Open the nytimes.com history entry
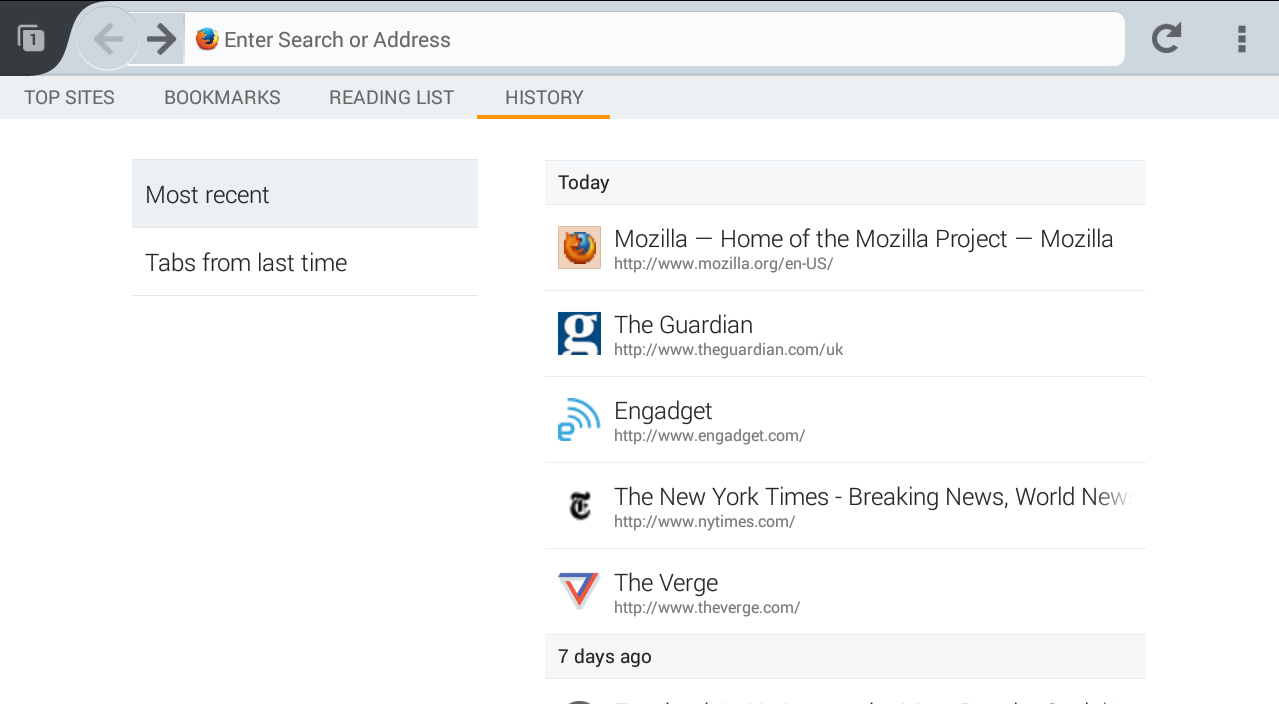The height and width of the screenshot is (704, 1279). point(860,505)
